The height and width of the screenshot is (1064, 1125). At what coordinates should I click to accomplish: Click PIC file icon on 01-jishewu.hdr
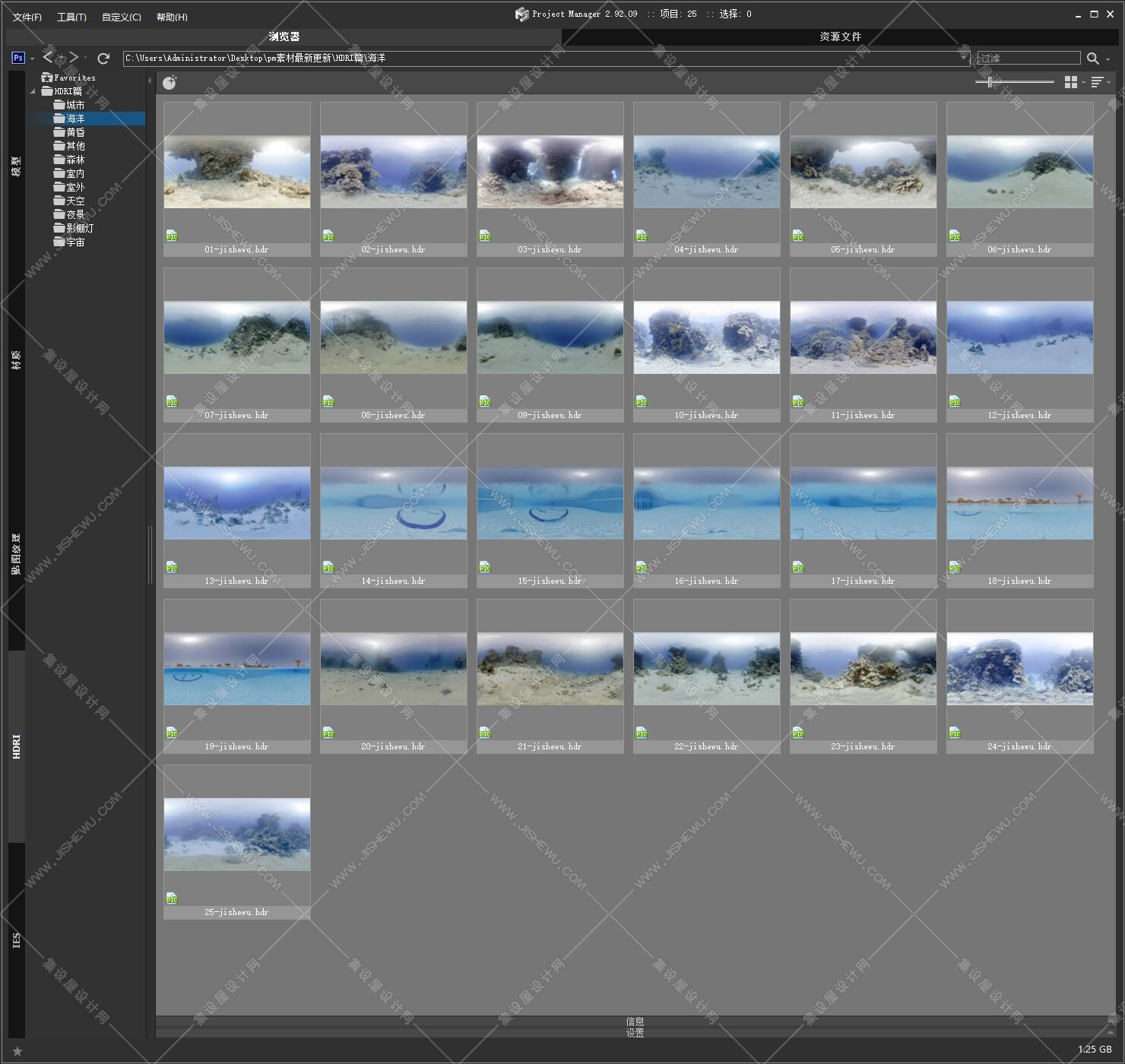point(172,236)
